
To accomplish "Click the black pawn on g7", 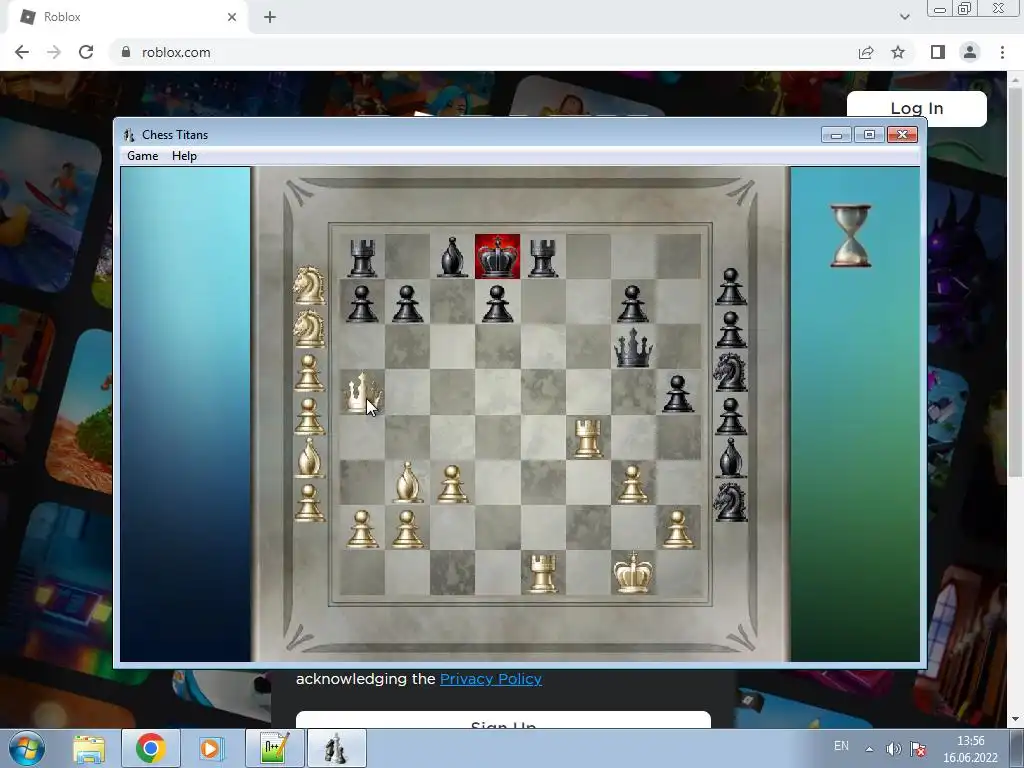I will coord(632,304).
